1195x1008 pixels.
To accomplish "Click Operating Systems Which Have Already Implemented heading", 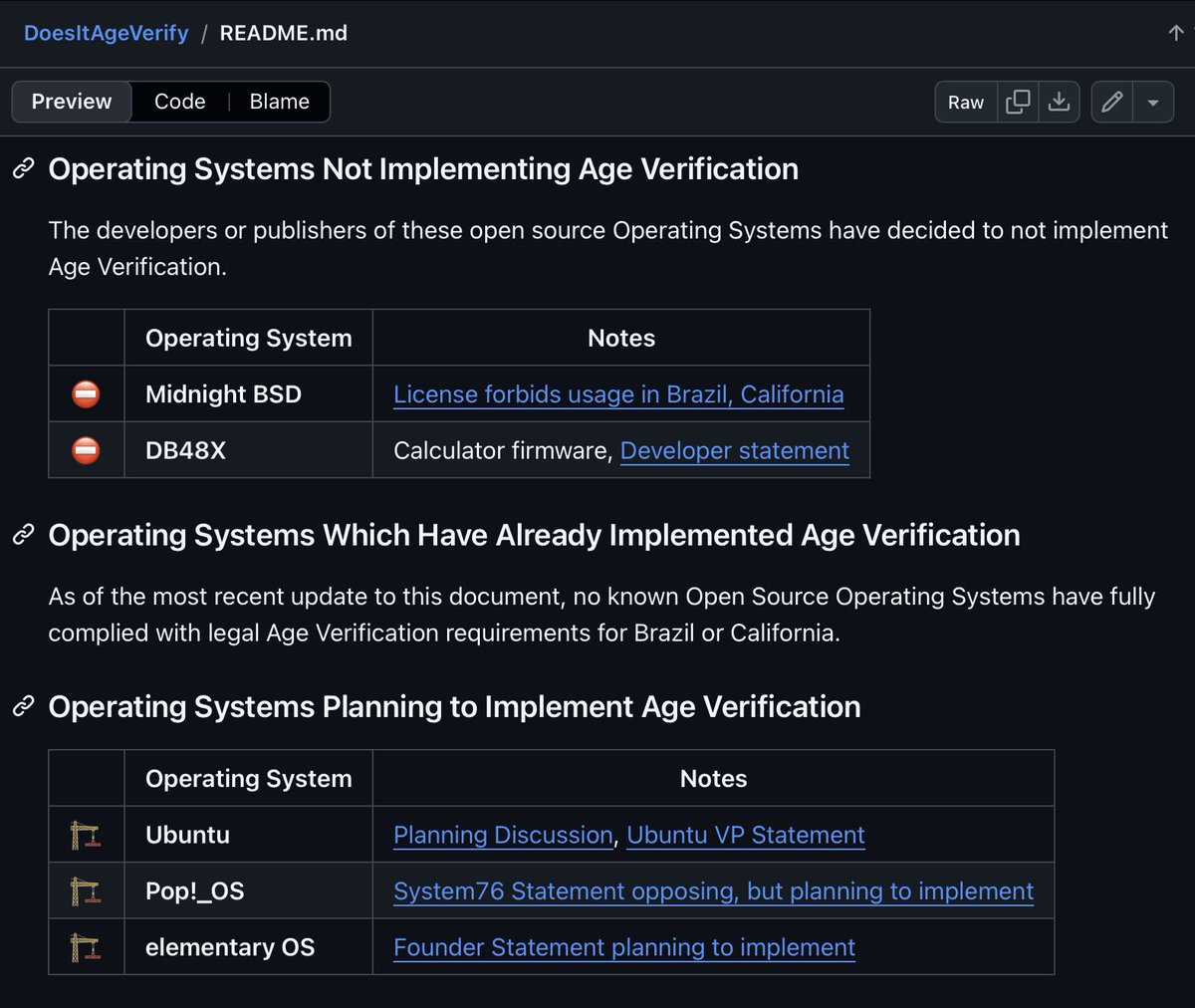I will 534,535.
